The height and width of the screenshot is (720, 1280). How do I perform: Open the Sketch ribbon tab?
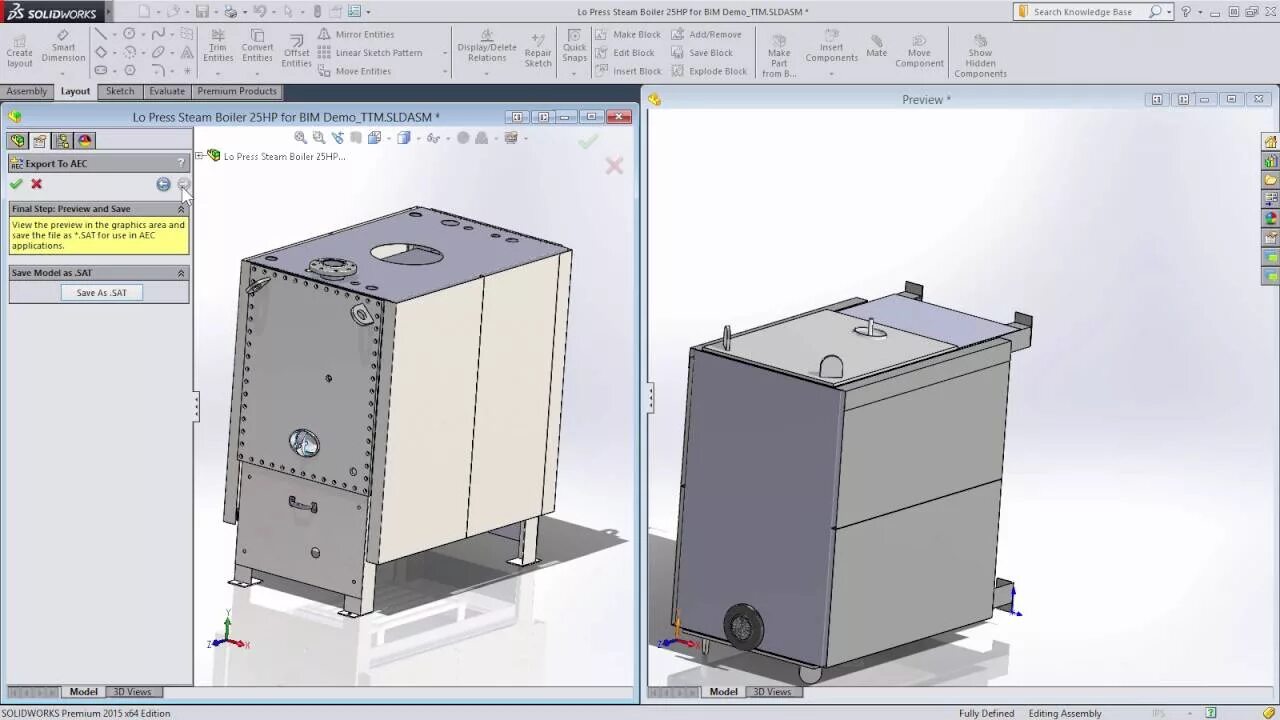coord(120,91)
